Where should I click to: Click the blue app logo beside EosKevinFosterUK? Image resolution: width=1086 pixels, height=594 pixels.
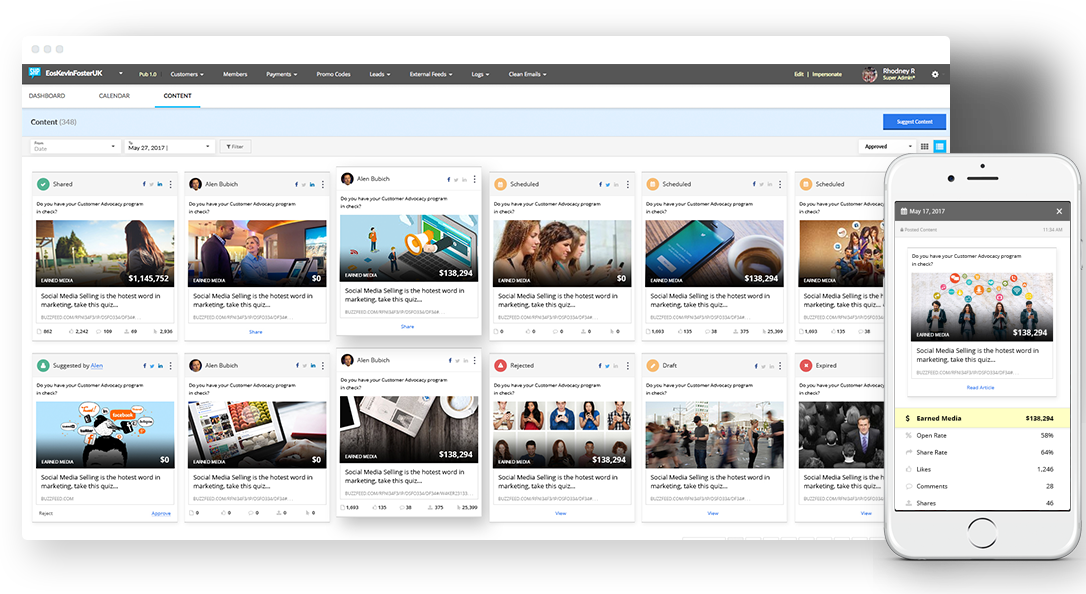coord(35,73)
